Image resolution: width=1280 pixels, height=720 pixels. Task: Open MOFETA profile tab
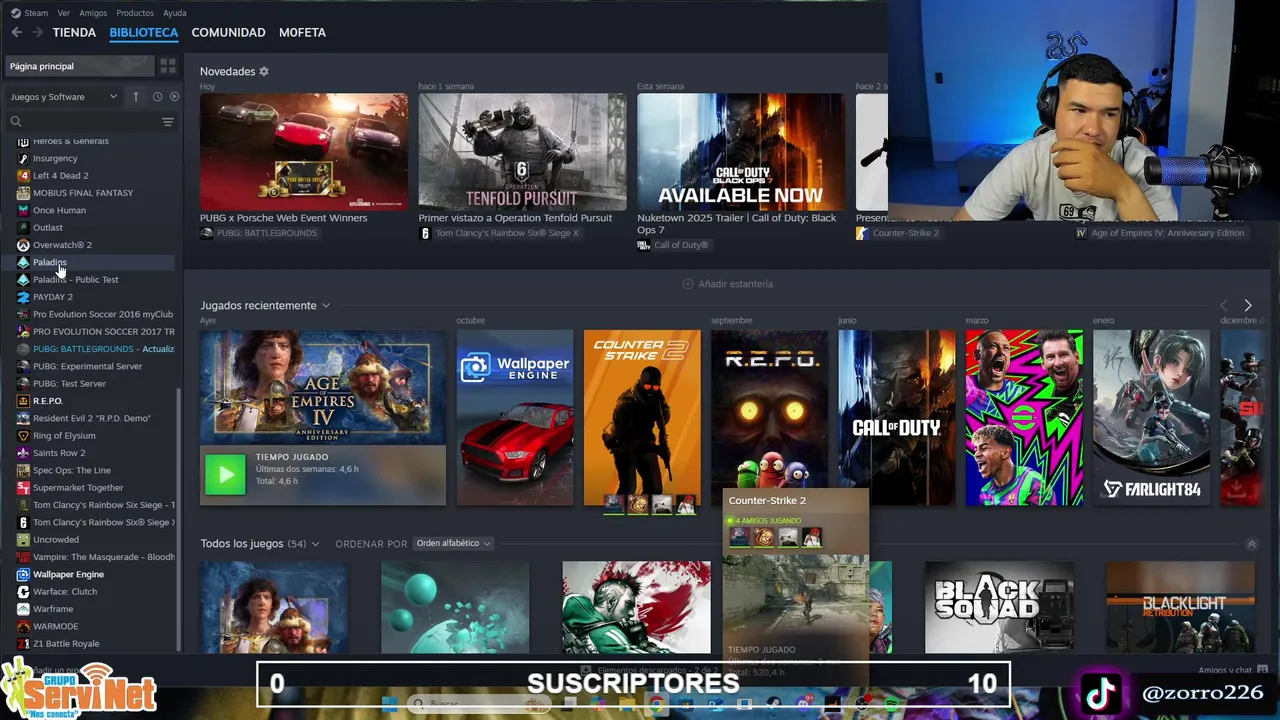pos(302,32)
